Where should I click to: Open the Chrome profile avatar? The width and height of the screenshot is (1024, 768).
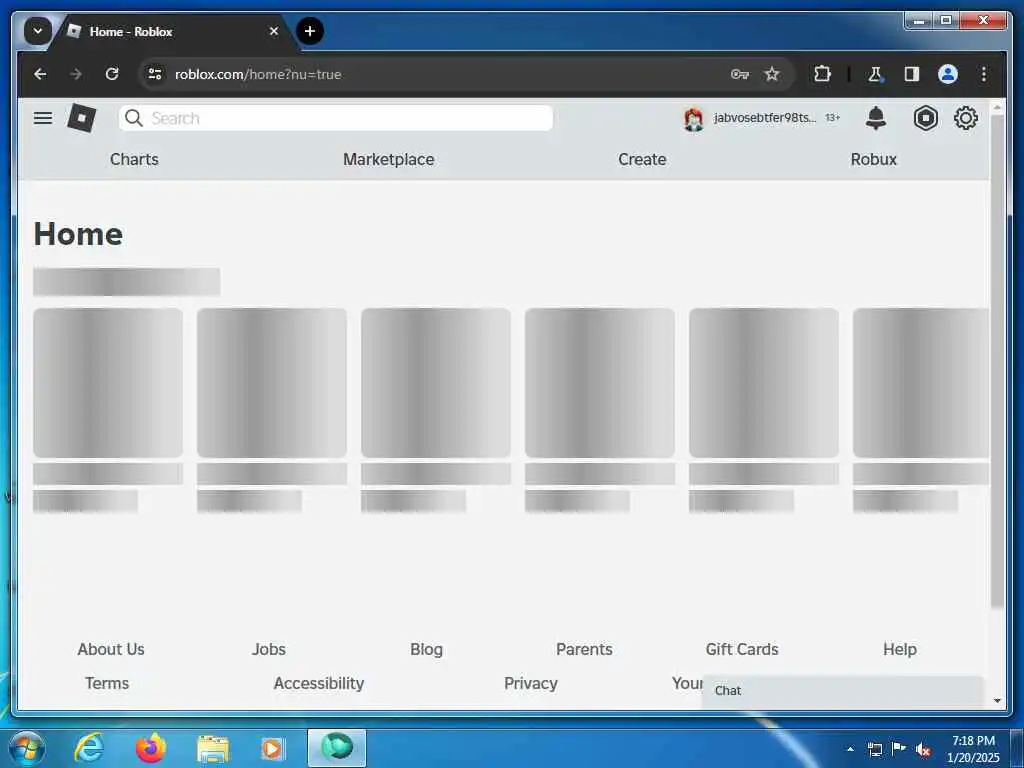tap(948, 74)
